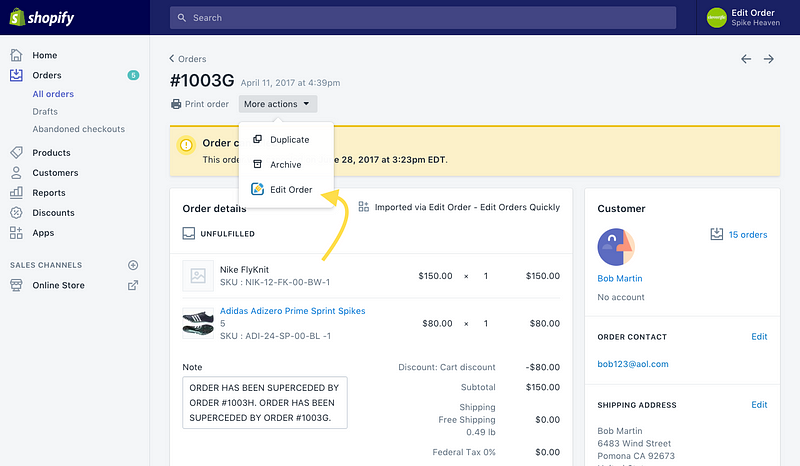Open Reports section
800x466 pixels.
pos(48,192)
